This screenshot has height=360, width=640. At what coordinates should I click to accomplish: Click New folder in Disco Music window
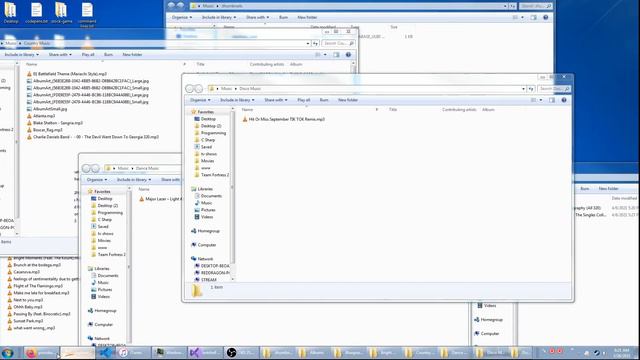348,100
